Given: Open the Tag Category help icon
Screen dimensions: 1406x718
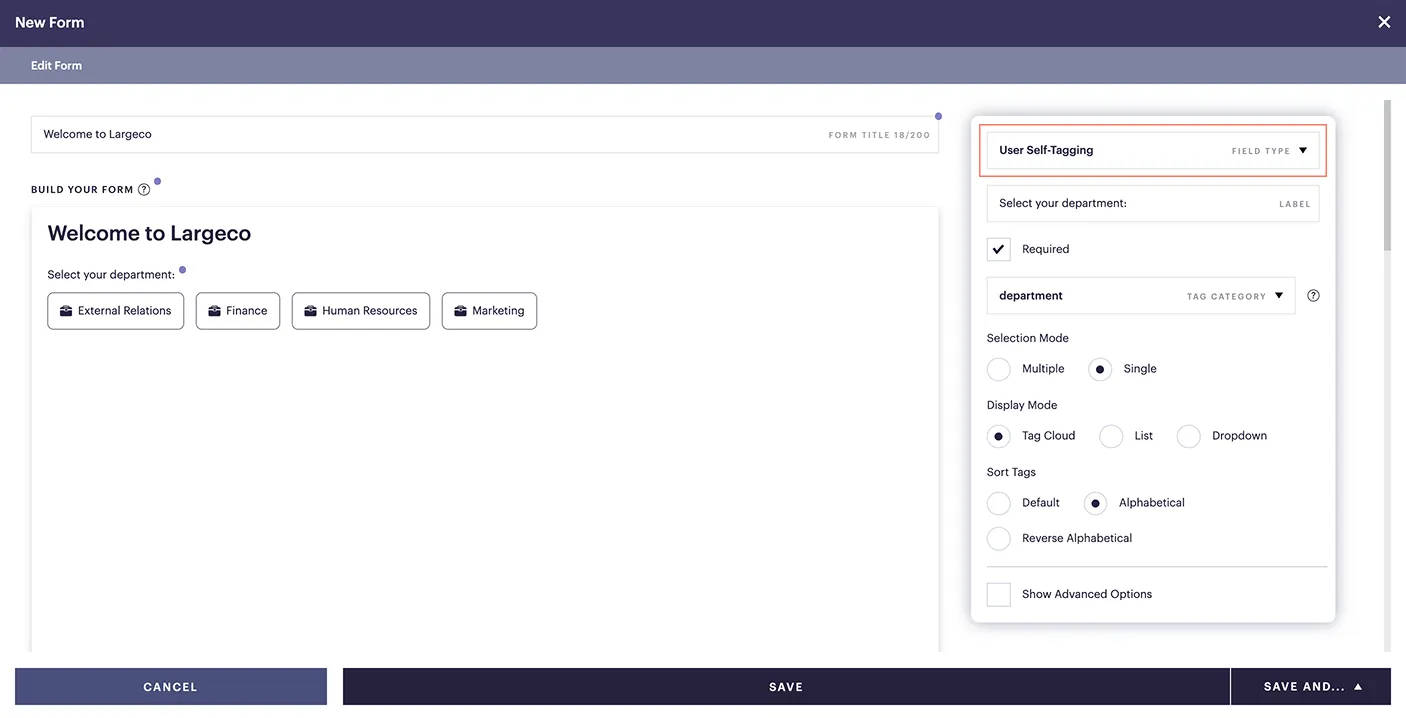Looking at the screenshot, I should (1313, 296).
